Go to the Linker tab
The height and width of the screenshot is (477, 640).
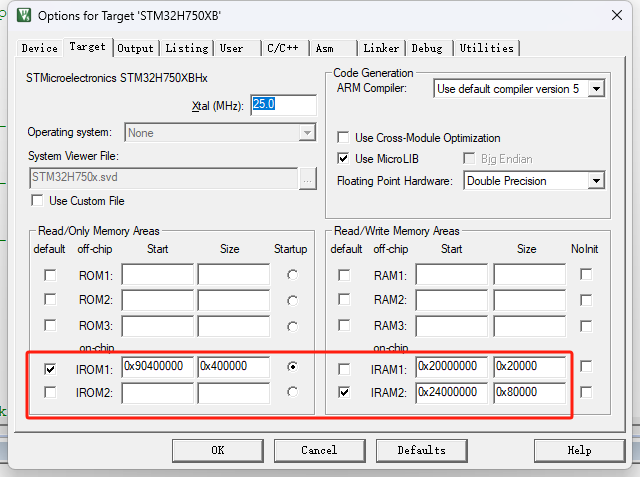(x=381, y=48)
